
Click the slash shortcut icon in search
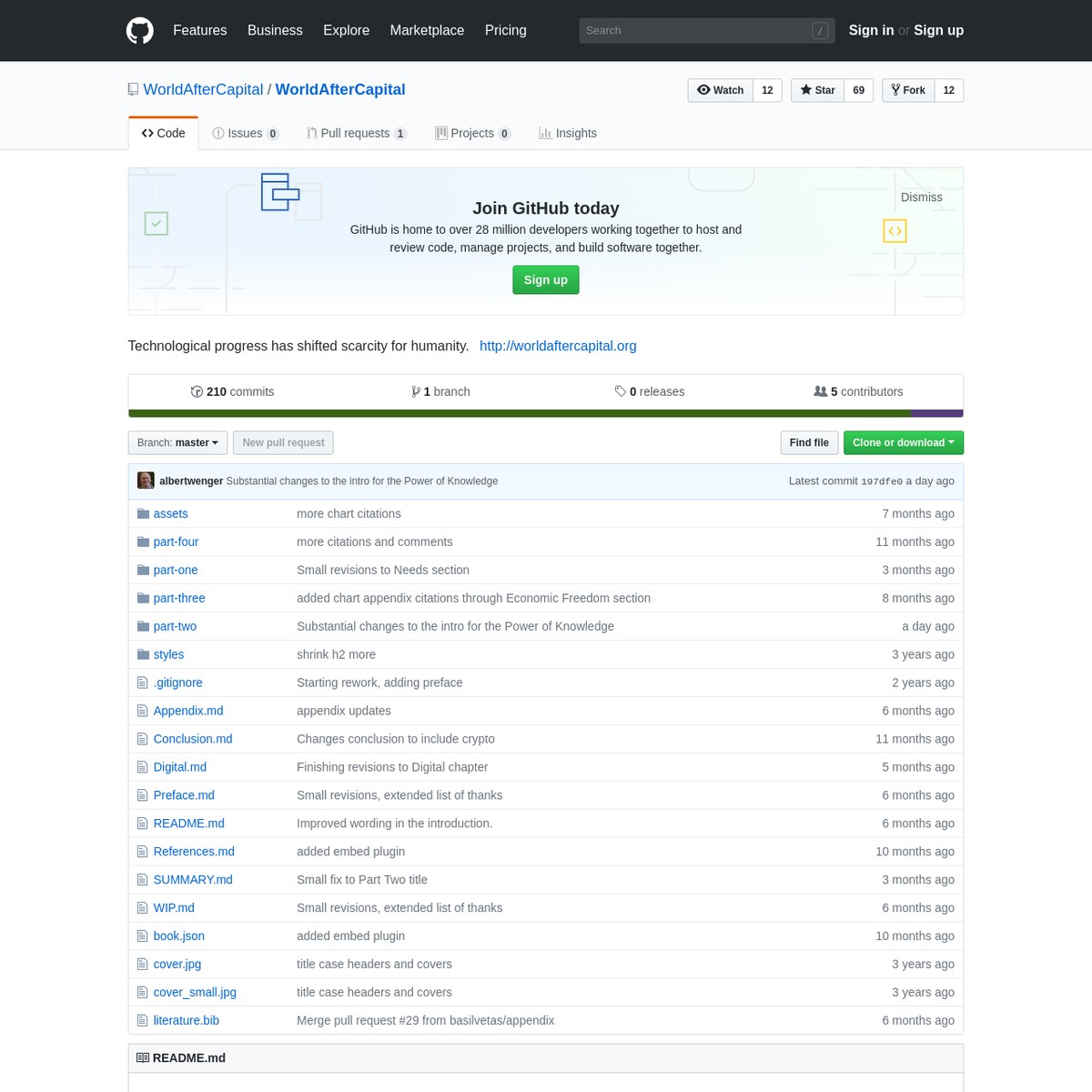(820, 31)
